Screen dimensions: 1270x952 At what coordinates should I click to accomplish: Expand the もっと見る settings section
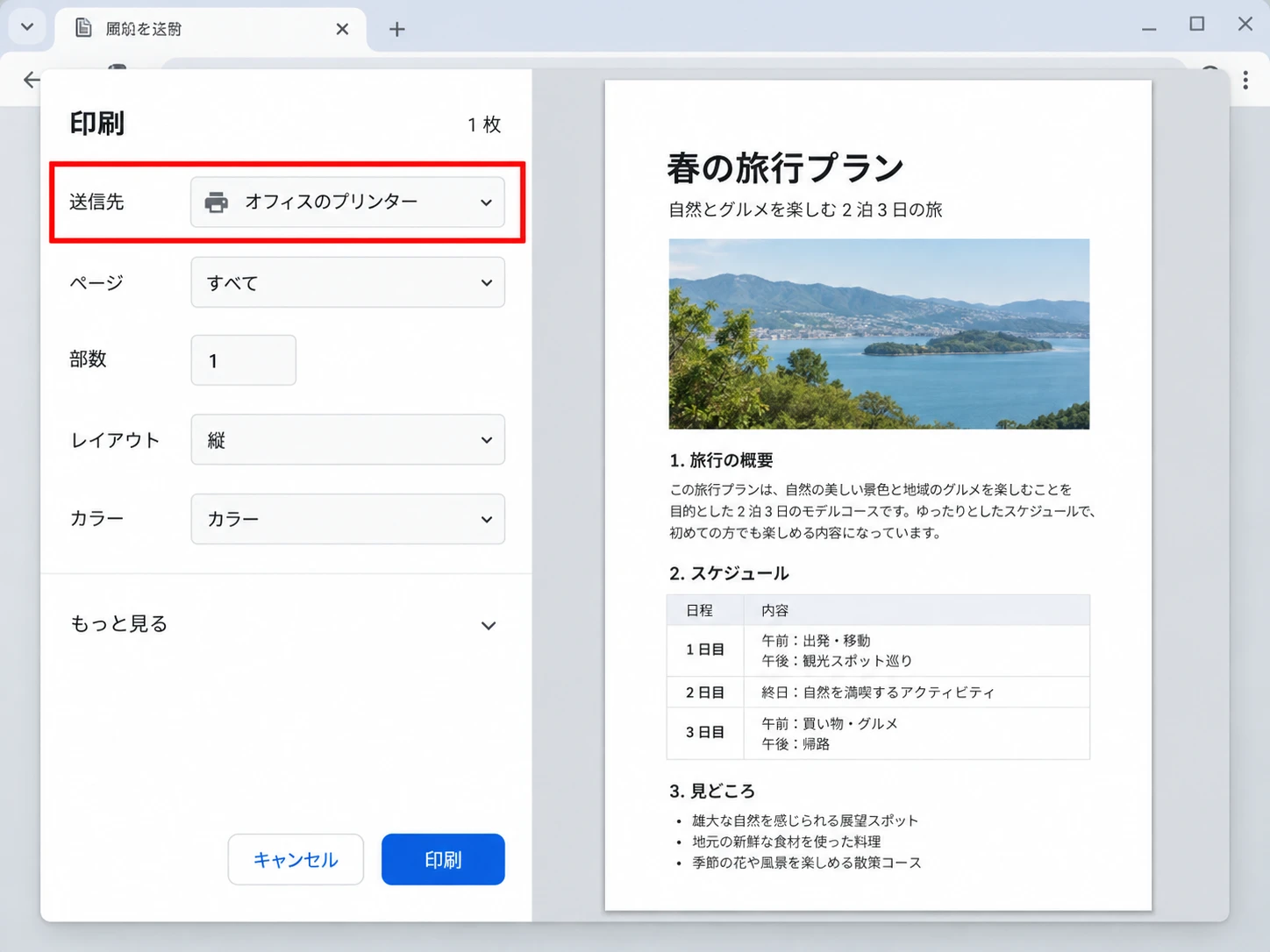coord(285,624)
